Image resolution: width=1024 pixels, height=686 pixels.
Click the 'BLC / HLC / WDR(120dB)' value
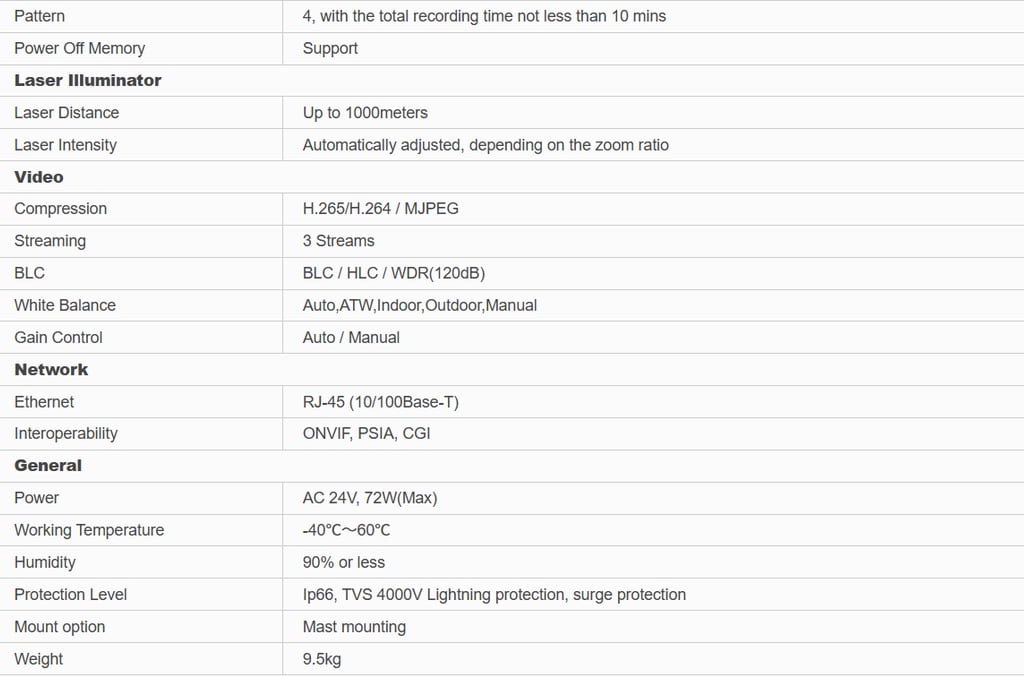[x=393, y=273]
